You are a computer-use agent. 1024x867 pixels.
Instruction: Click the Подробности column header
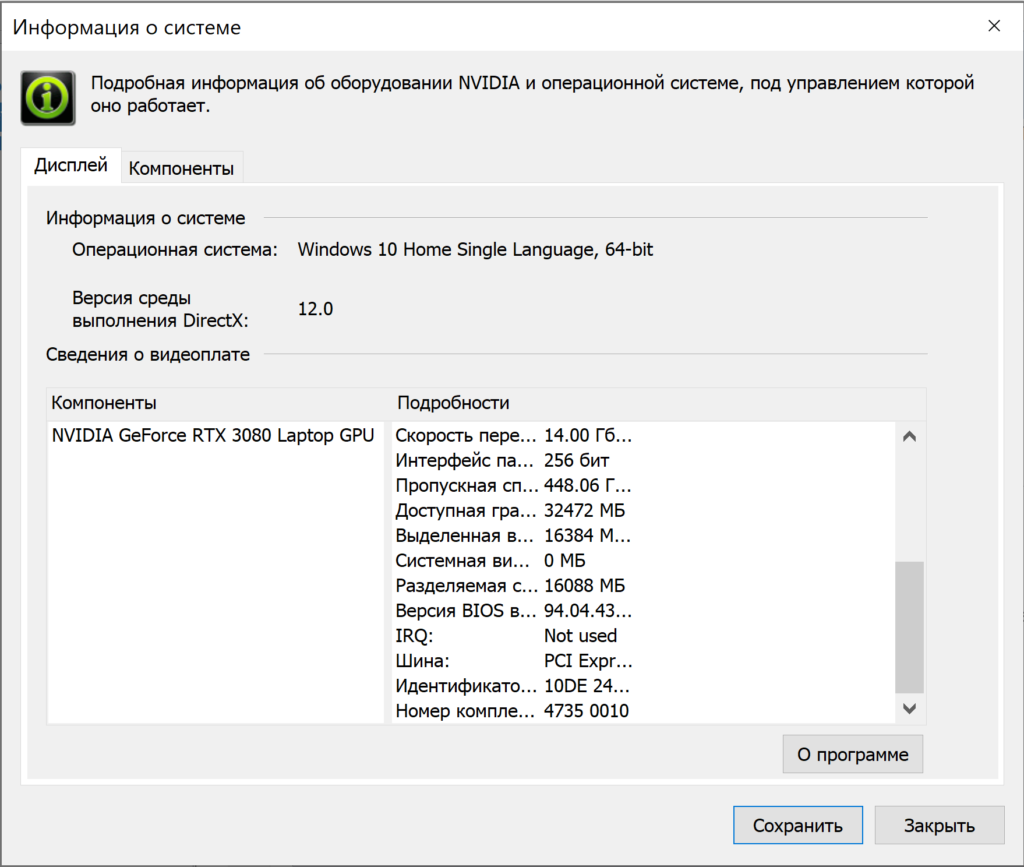tap(453, 403)
